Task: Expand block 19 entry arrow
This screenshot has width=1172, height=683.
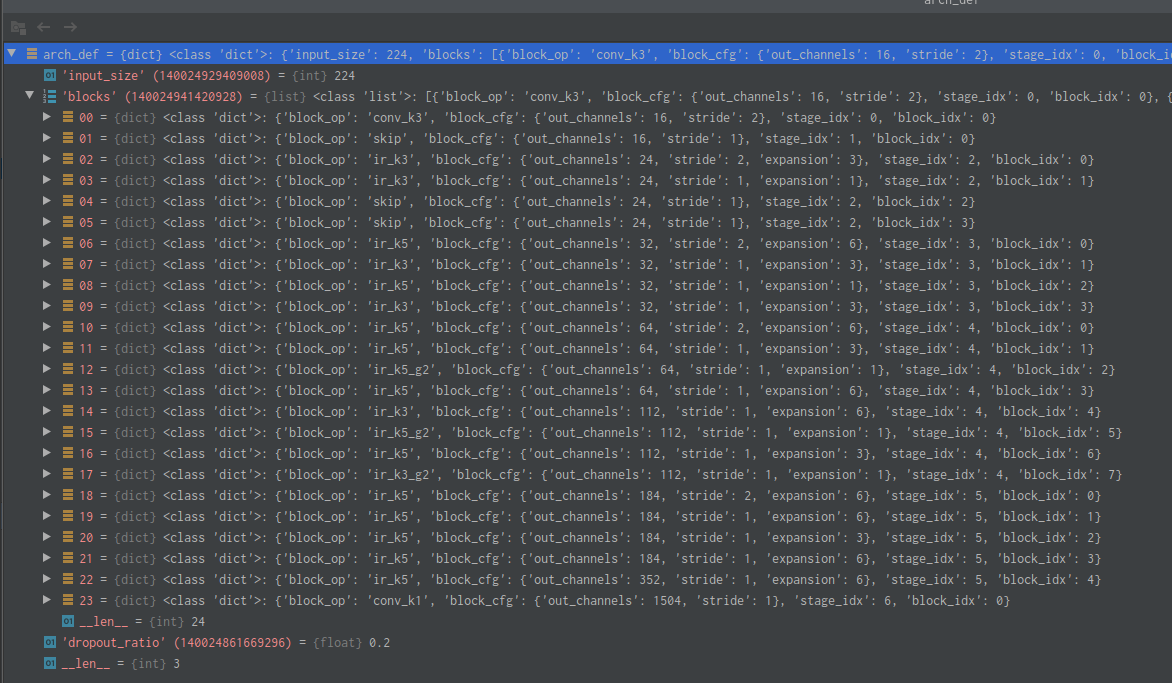Action: (46, 515)
